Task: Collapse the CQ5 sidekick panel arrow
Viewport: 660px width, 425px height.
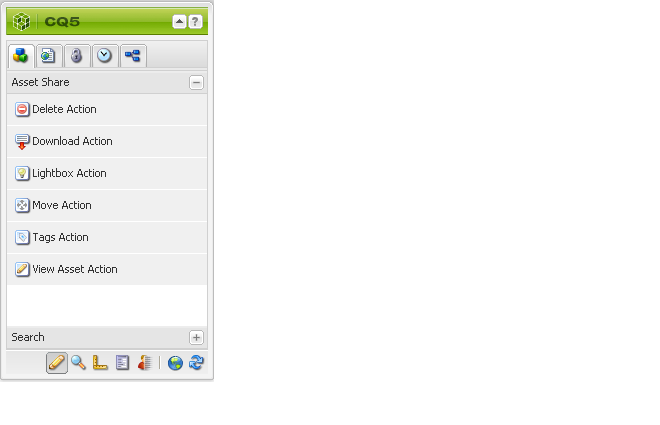Action: click(179, 22)
